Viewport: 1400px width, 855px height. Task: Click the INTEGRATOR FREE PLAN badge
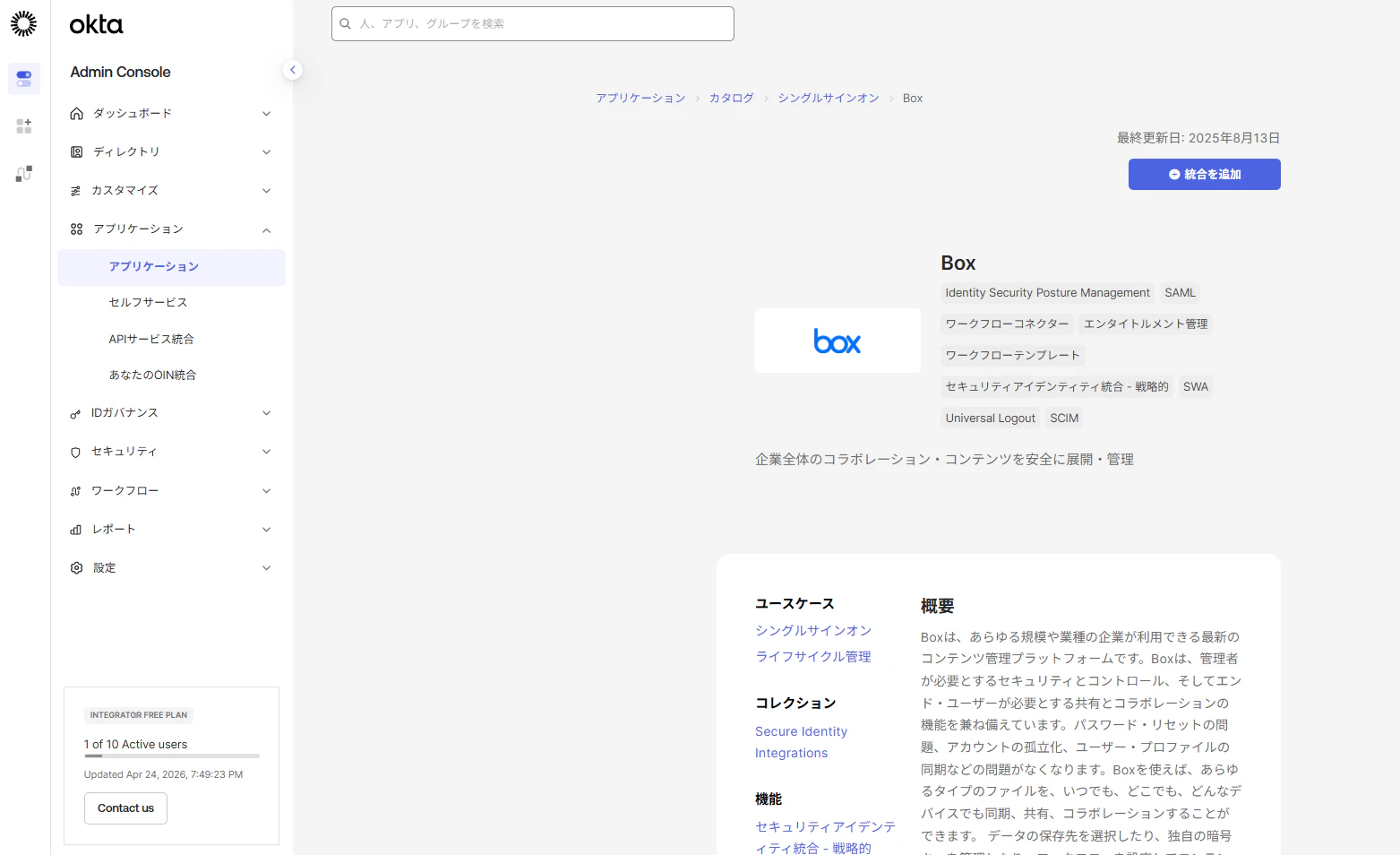tap(139, 715)
